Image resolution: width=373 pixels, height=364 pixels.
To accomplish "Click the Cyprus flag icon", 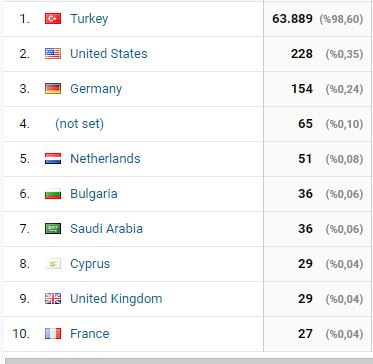I will coord(53,264).
